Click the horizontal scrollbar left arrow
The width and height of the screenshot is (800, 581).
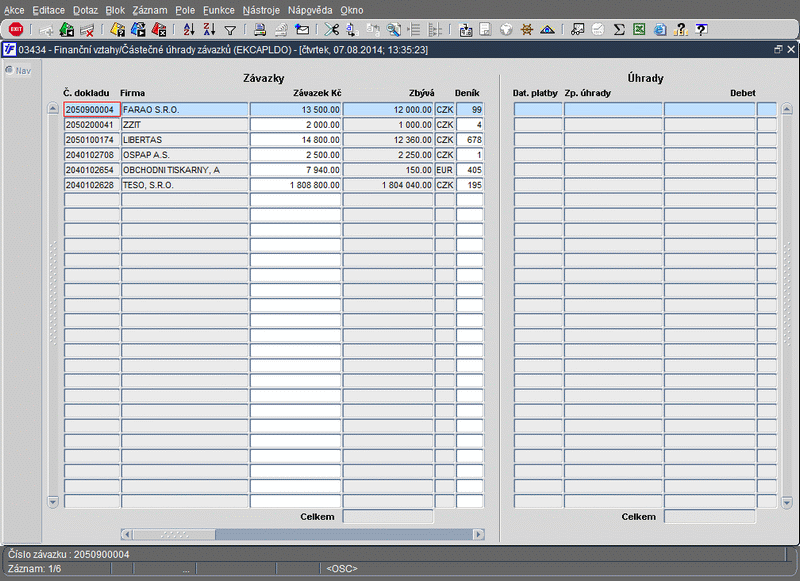(127, 534)
